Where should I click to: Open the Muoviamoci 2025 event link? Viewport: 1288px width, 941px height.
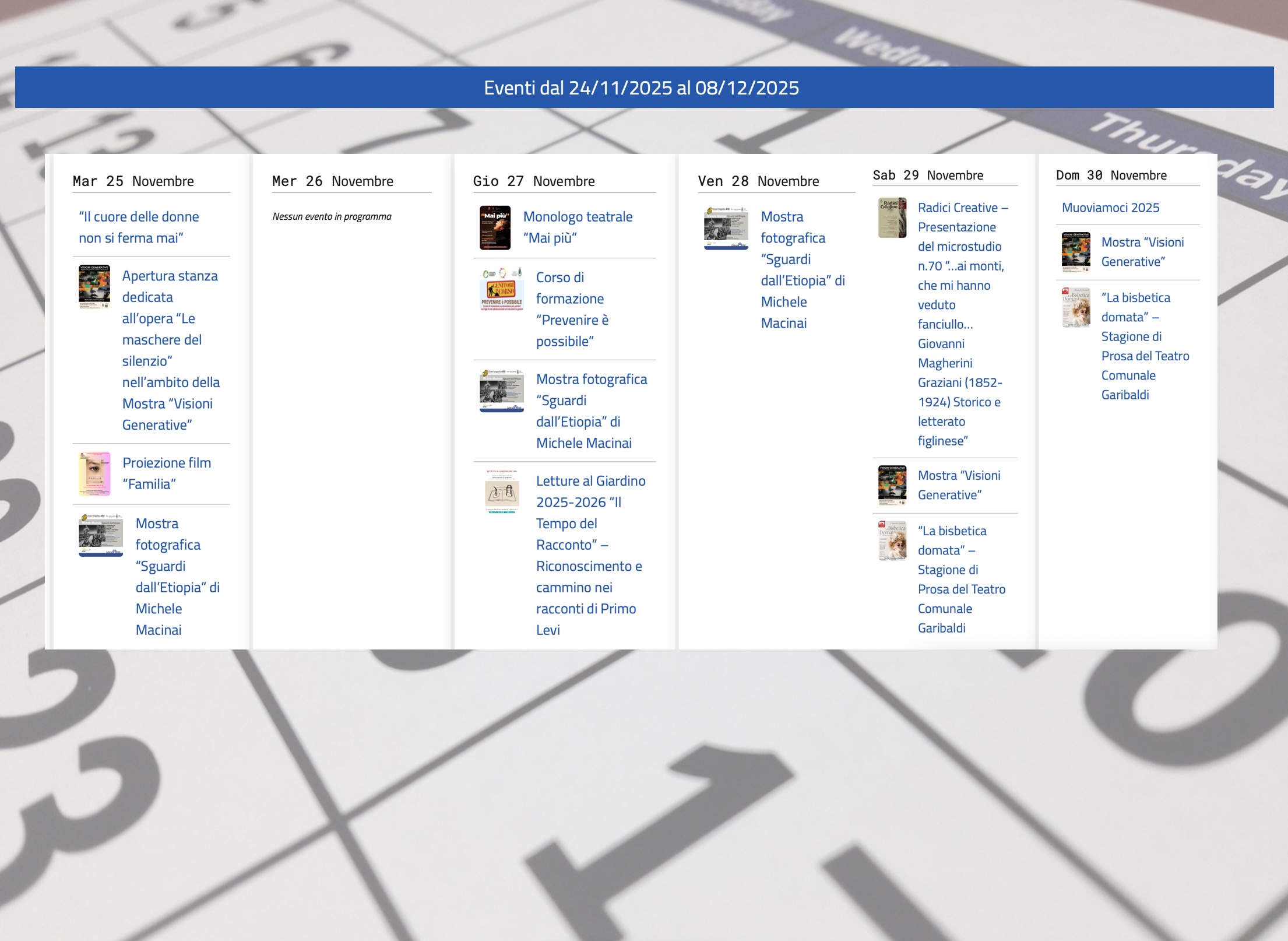(1110, 208)
